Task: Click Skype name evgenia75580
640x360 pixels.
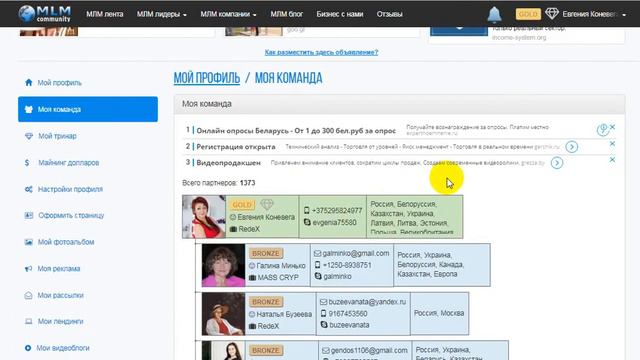Action: [x=334, y=222]
